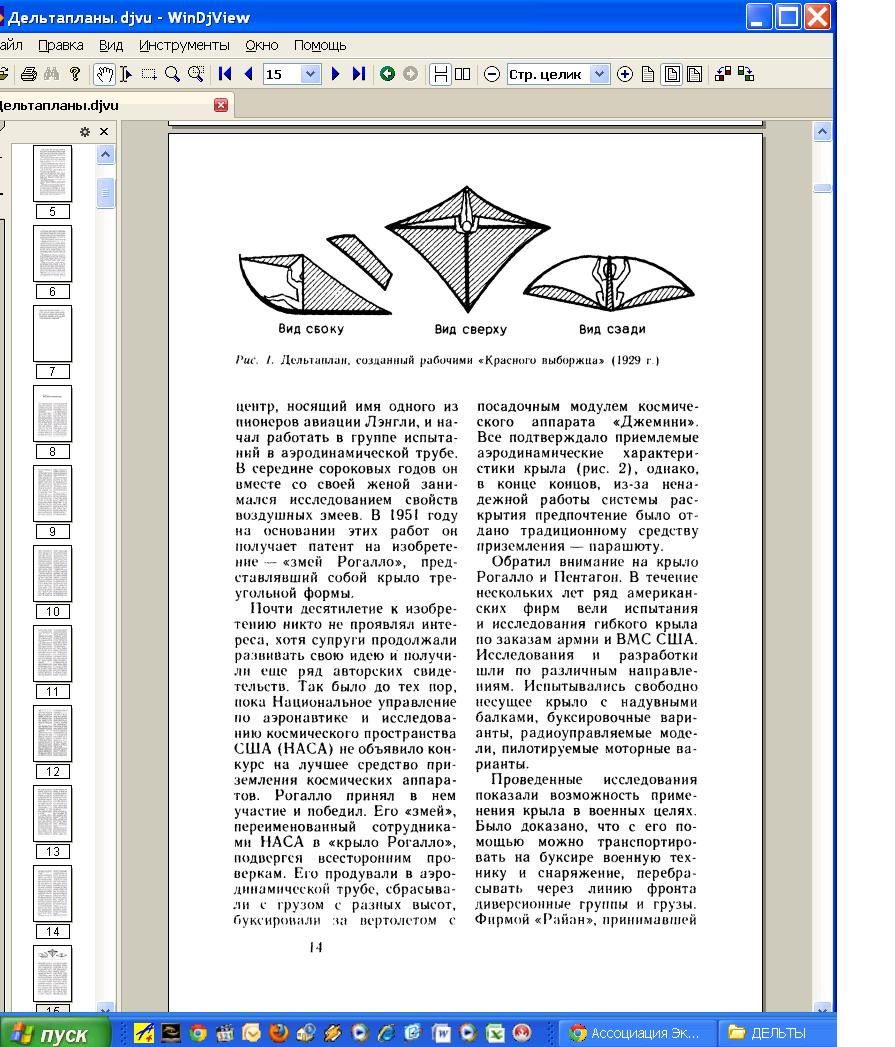The height and width of the screenshot is (1047, 895).
Task: Go to the first page
Action: coord(225,74)
